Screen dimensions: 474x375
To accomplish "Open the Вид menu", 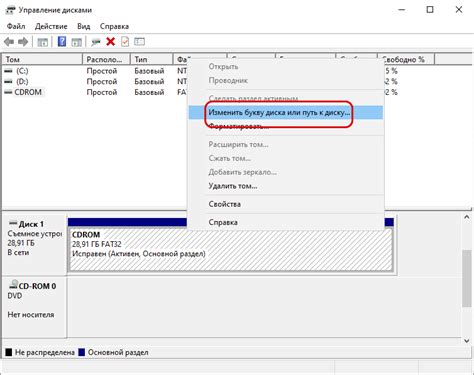I will 84,26.
